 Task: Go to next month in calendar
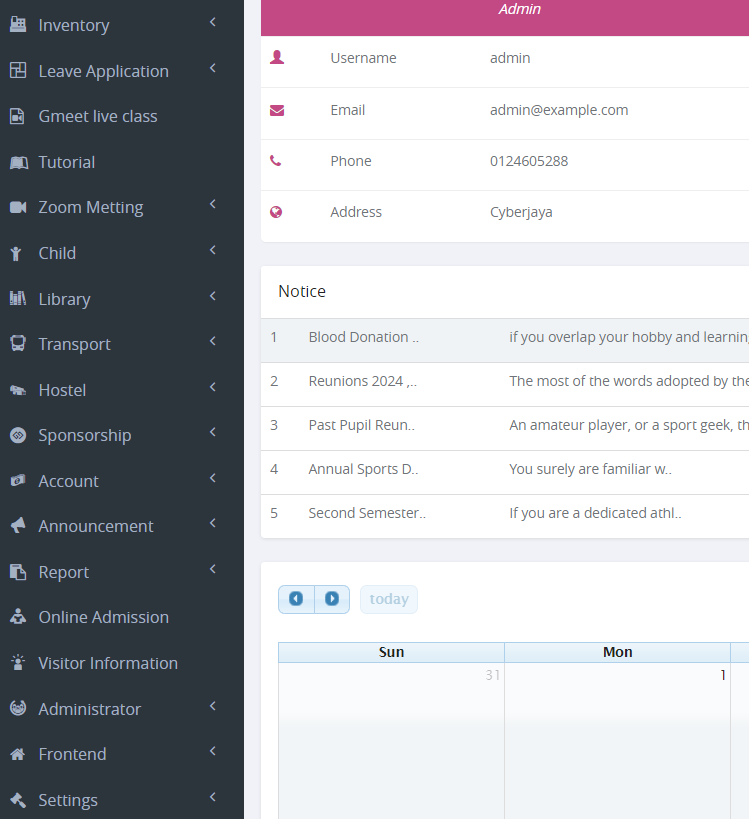click(x=332, y=599)
